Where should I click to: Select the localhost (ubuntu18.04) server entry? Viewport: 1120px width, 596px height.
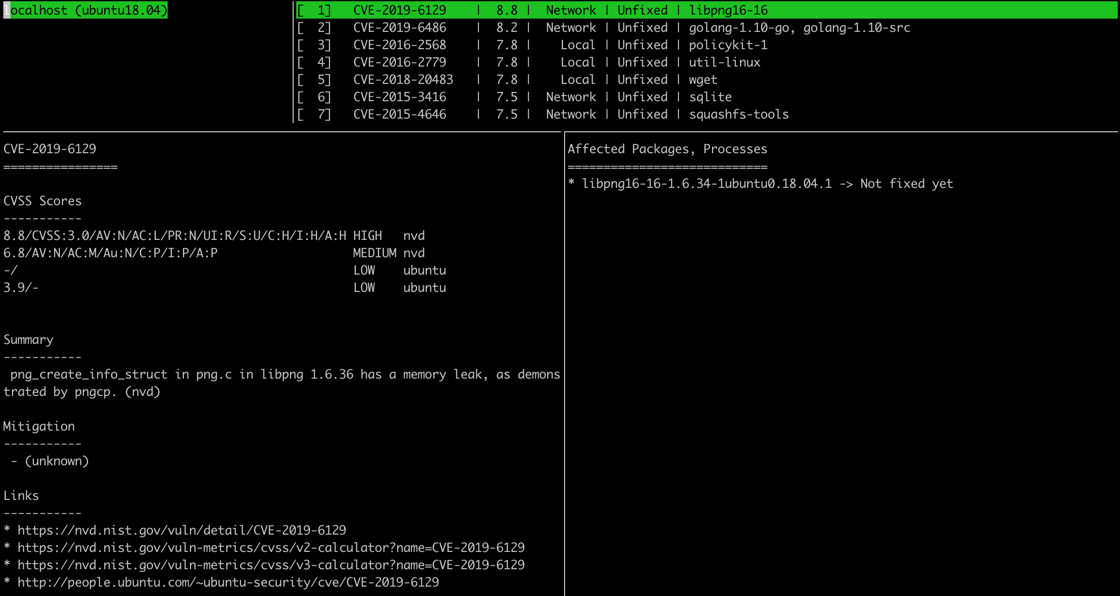pos(86,10)
